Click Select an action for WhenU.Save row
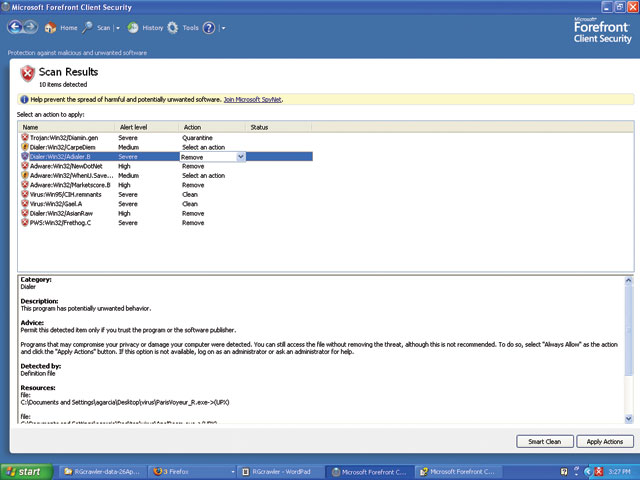This screenshot has height=480, width=640. point(203,176)
